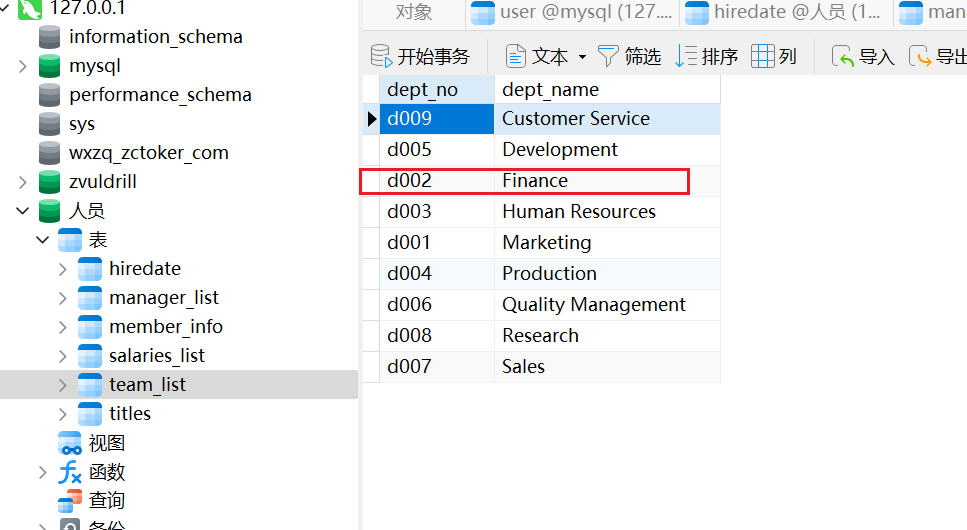Expand the hiredate table node
The width and height of the screenshot is (967, 530).
[62, 269]
